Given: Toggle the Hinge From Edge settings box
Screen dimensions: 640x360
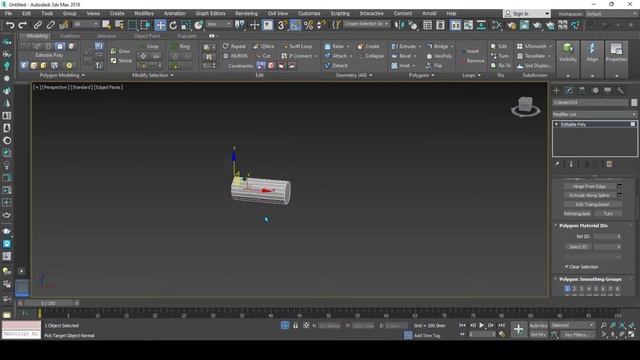Looking at the screenshot, I should pyautogui.click(x=620, y=186).
